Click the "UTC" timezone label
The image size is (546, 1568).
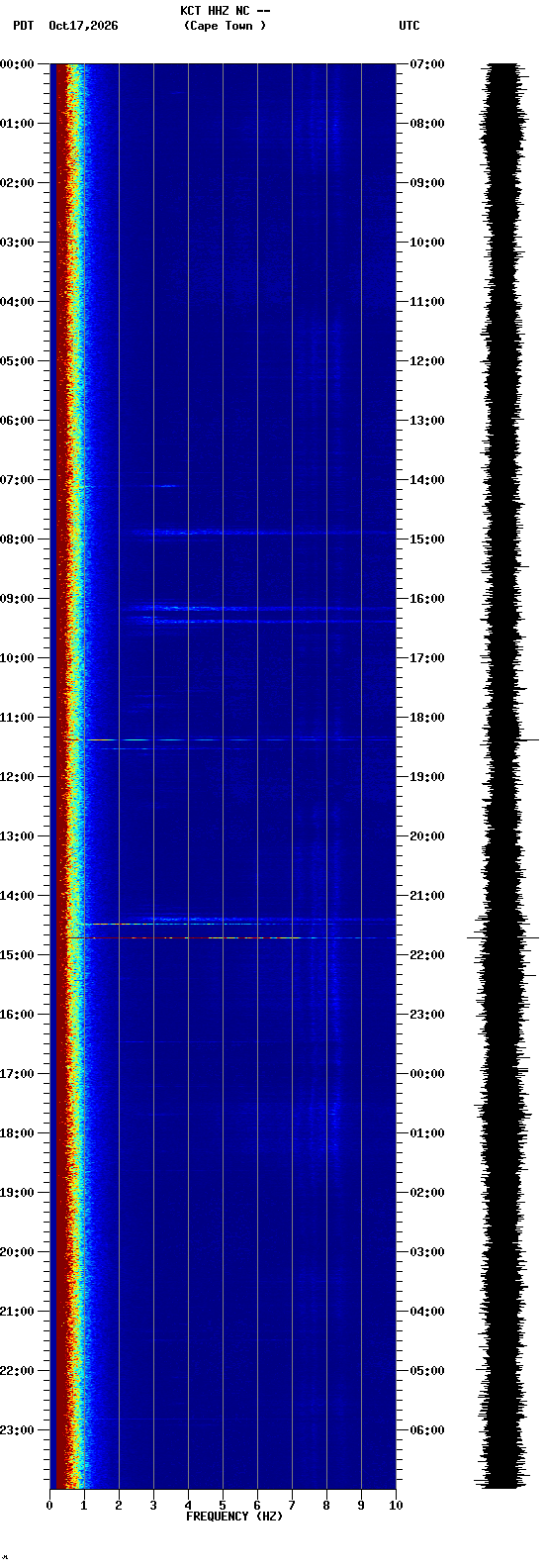(x=409, y=26)
